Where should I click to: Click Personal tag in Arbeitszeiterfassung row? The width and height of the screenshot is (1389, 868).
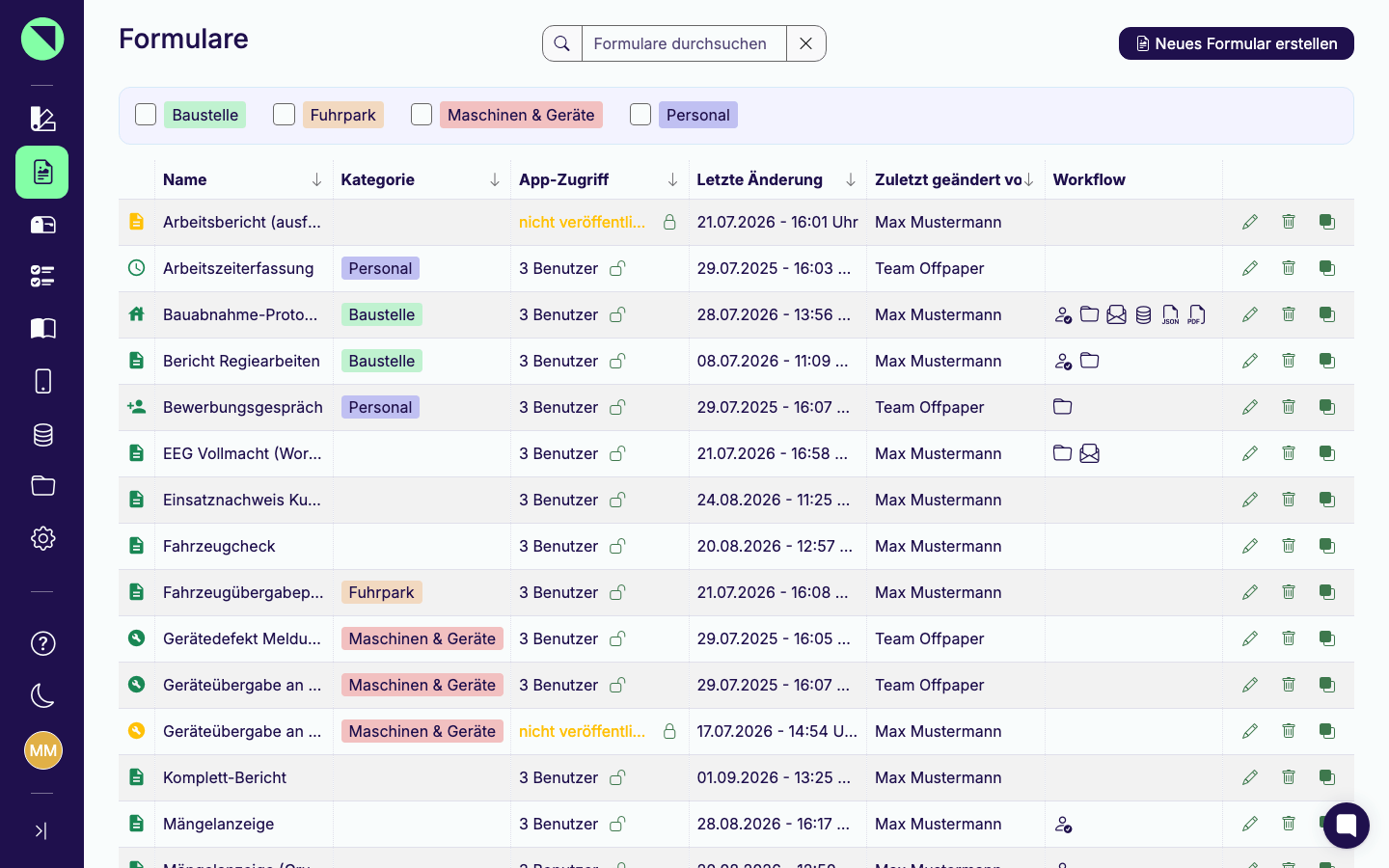click(380, 268)
